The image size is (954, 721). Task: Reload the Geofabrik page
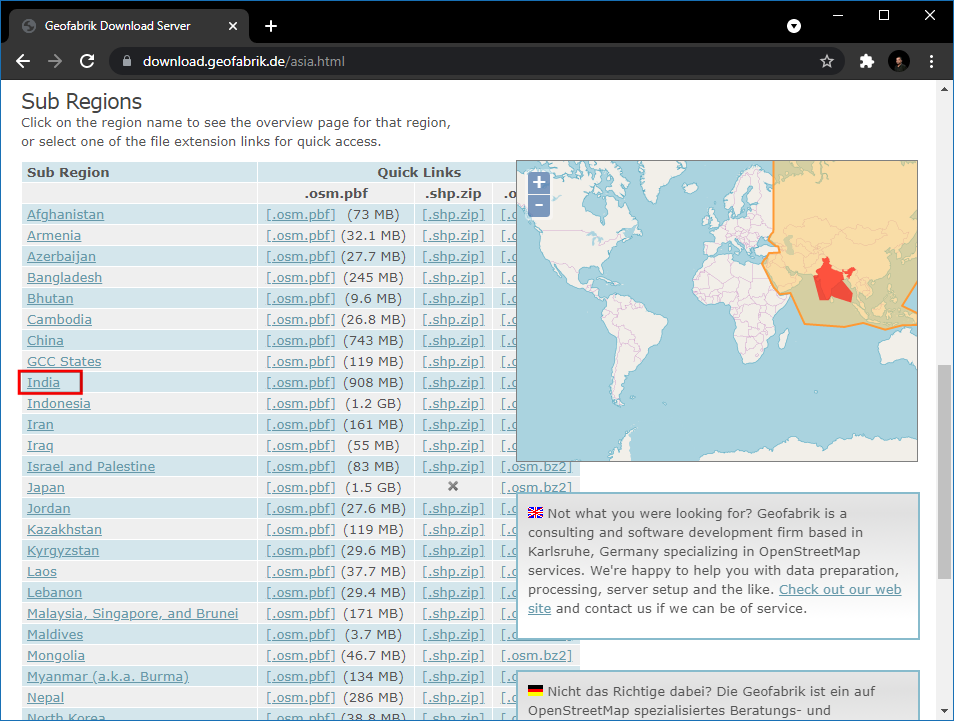point(87,61)
